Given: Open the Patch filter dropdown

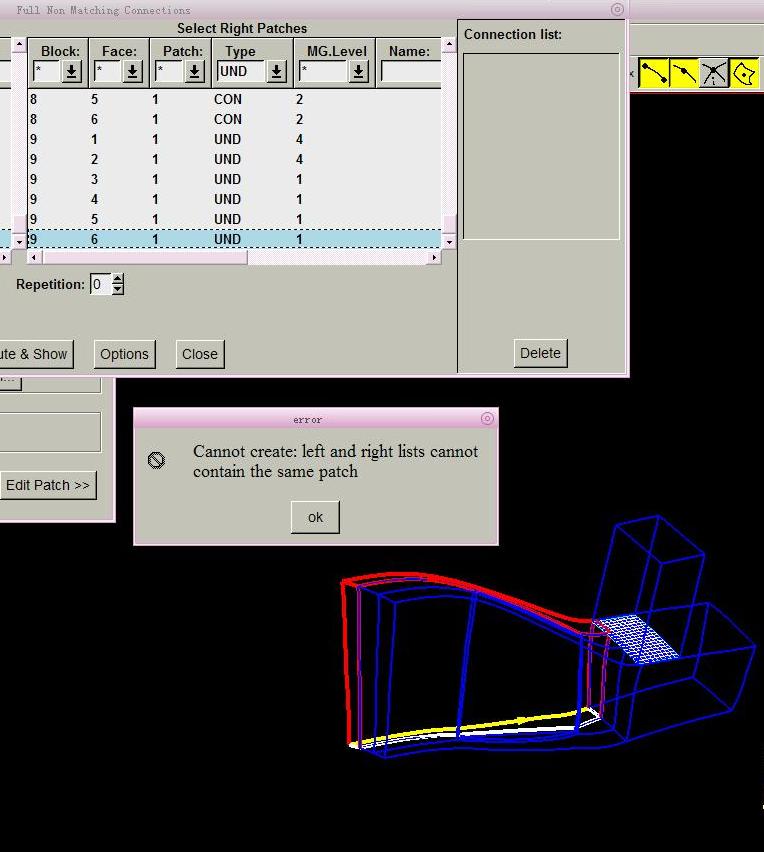Looking at the screenshot, I should point(194,72).
